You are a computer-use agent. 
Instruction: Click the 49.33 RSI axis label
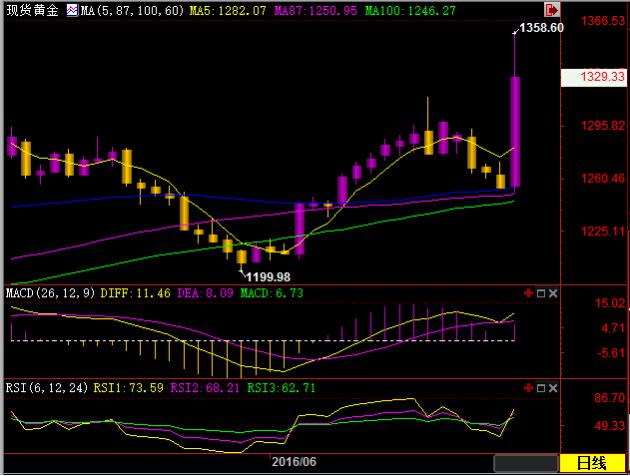[x=610, y=425]
